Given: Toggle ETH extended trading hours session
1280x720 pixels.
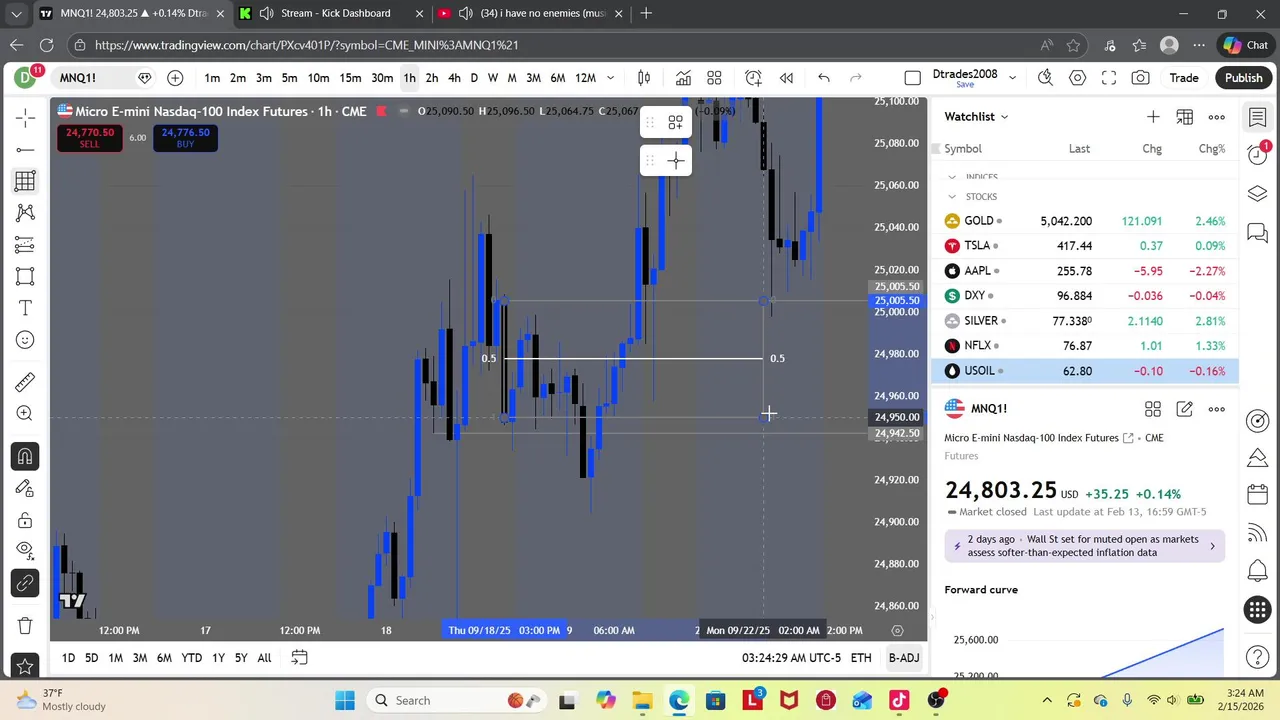Looking at the screenshot, I should tap(861, 658).
